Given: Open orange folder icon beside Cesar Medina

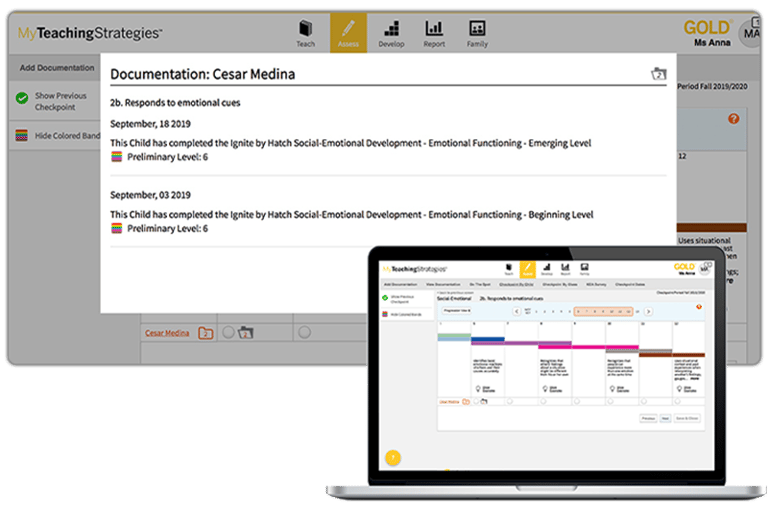Looking at the screenshot, I should (x=205, y=333).
